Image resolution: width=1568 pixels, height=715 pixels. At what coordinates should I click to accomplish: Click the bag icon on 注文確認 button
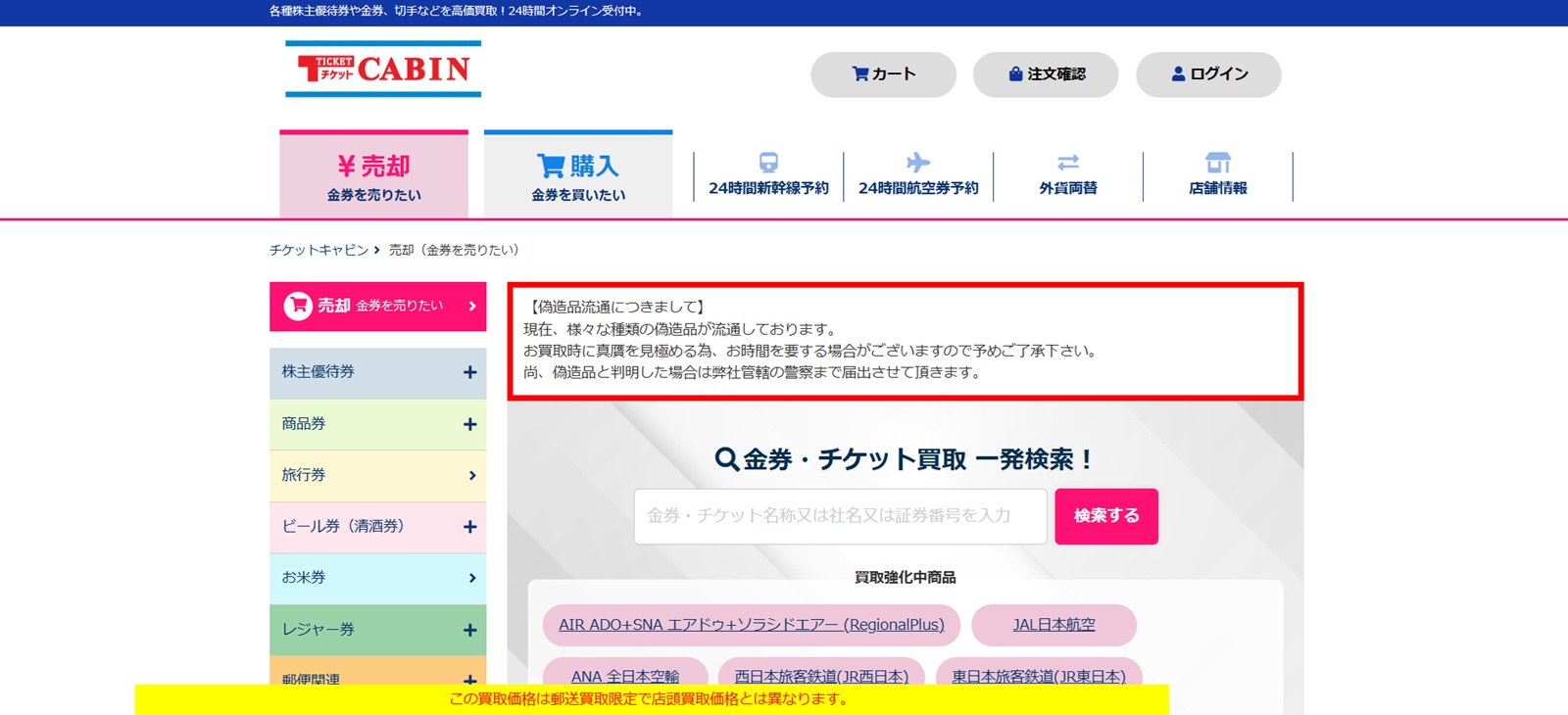click(1016, 74)
